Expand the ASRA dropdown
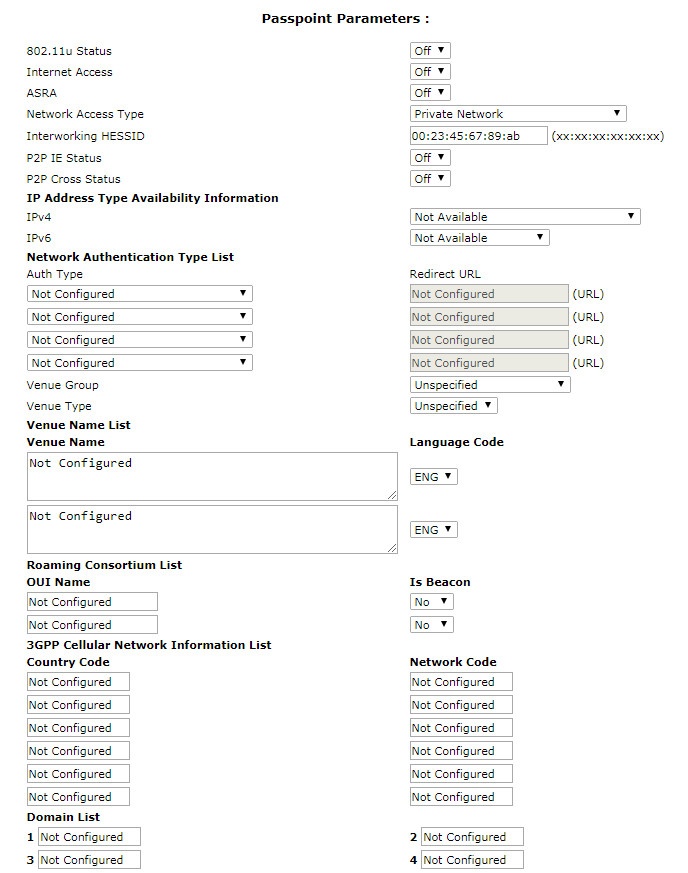The image size is (688, 873). pyautogui.click(x=430, y=93)
